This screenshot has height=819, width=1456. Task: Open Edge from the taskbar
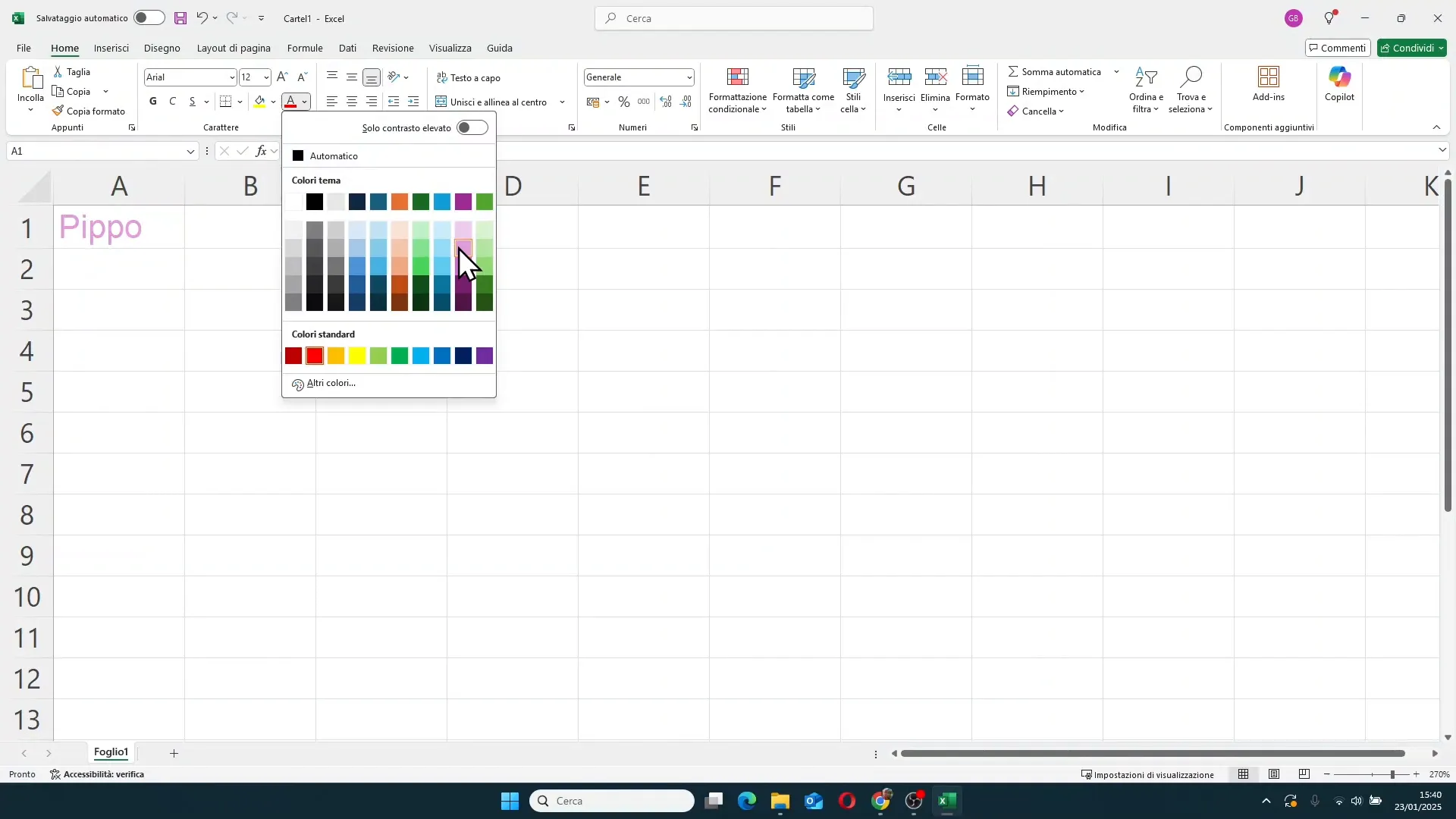tap(747, 801)
